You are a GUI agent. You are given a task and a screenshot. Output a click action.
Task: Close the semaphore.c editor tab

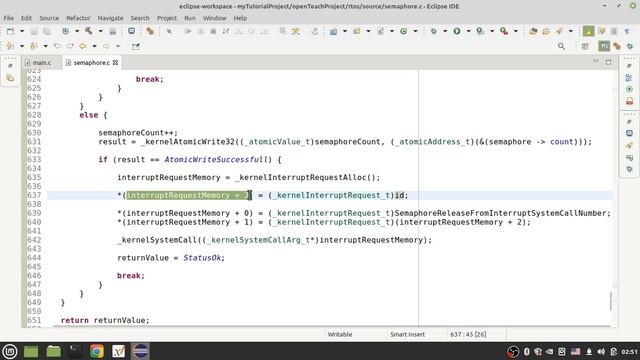click(x=116, y=62)
